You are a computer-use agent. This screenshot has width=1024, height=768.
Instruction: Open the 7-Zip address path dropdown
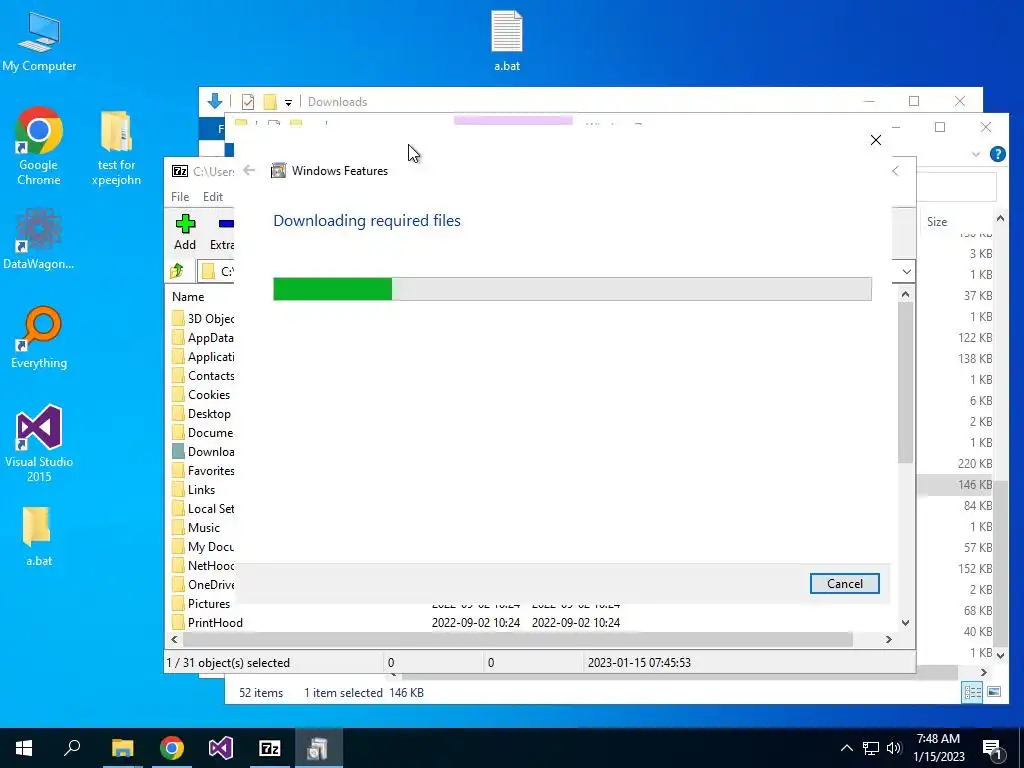906,271
